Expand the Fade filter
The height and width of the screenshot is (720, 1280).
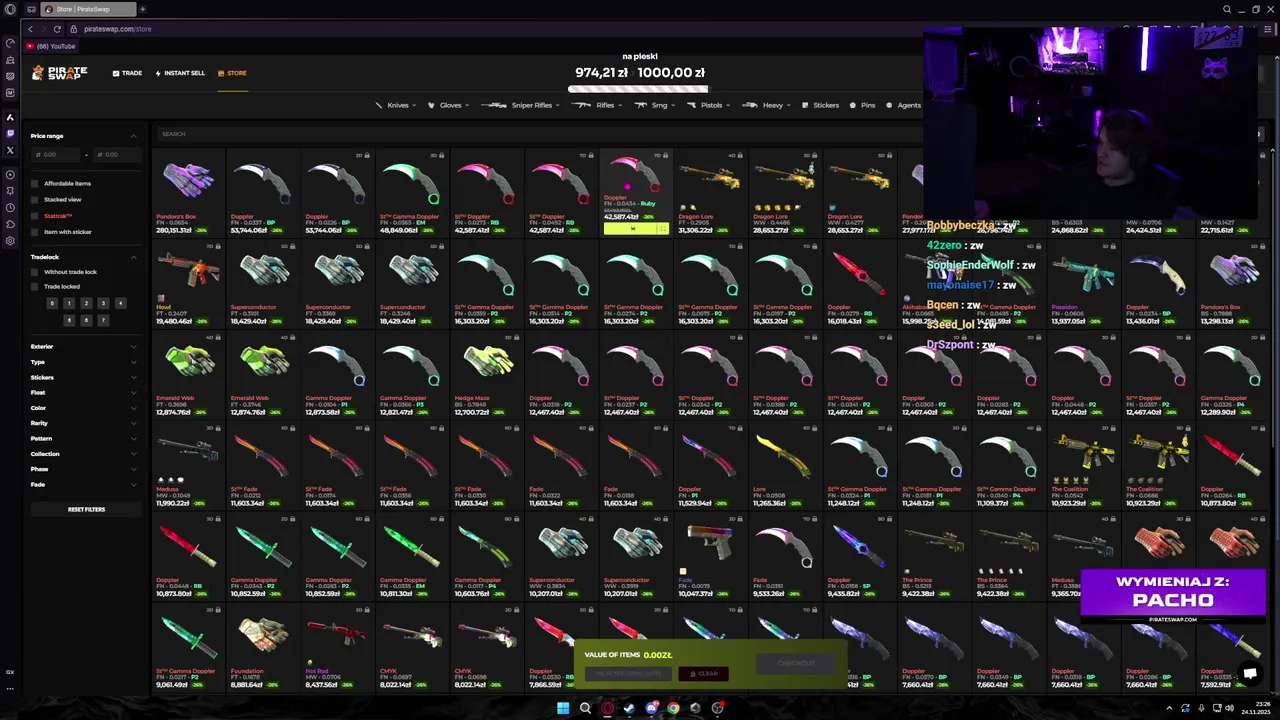(x=85, y=484)
